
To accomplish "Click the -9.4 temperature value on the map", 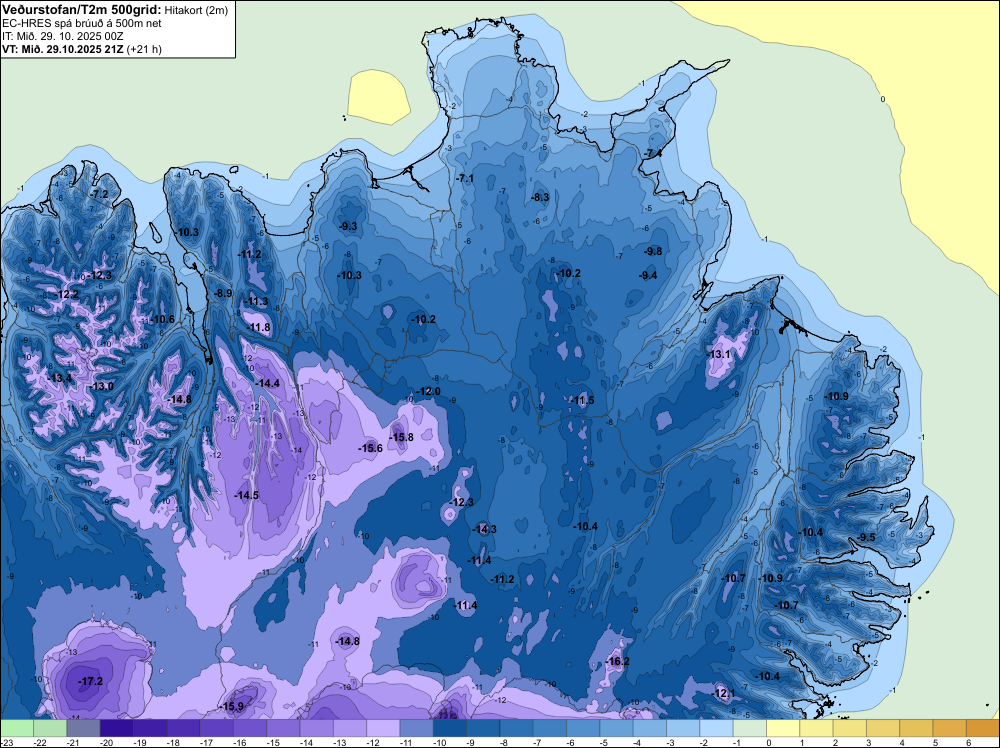I will pos(647,275).
